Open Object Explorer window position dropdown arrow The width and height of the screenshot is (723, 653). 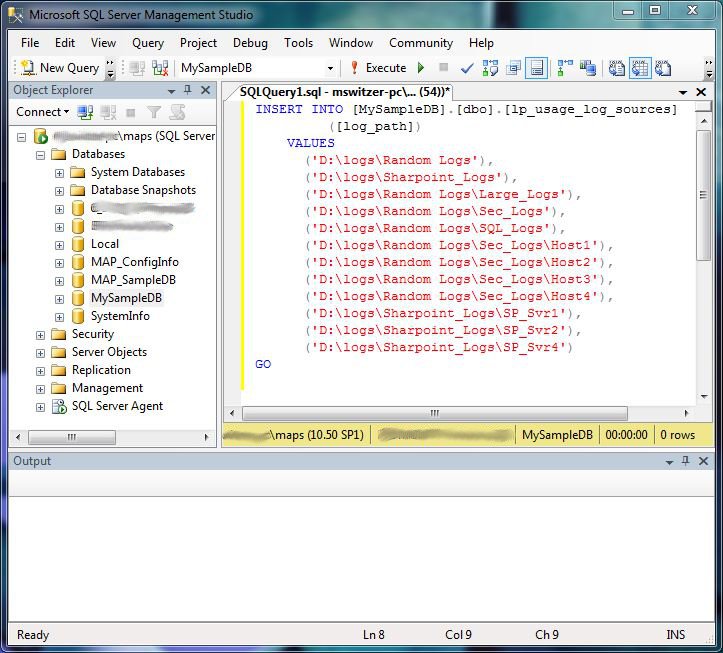coord(172,91)
